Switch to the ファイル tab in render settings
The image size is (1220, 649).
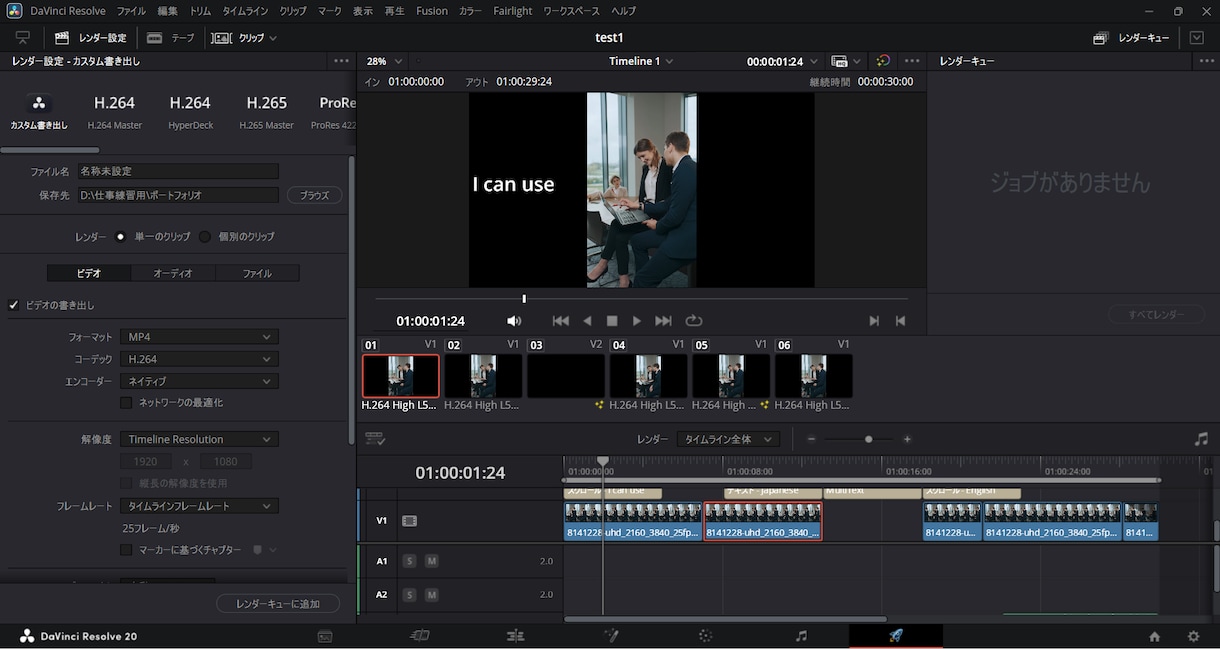(257, 273)
